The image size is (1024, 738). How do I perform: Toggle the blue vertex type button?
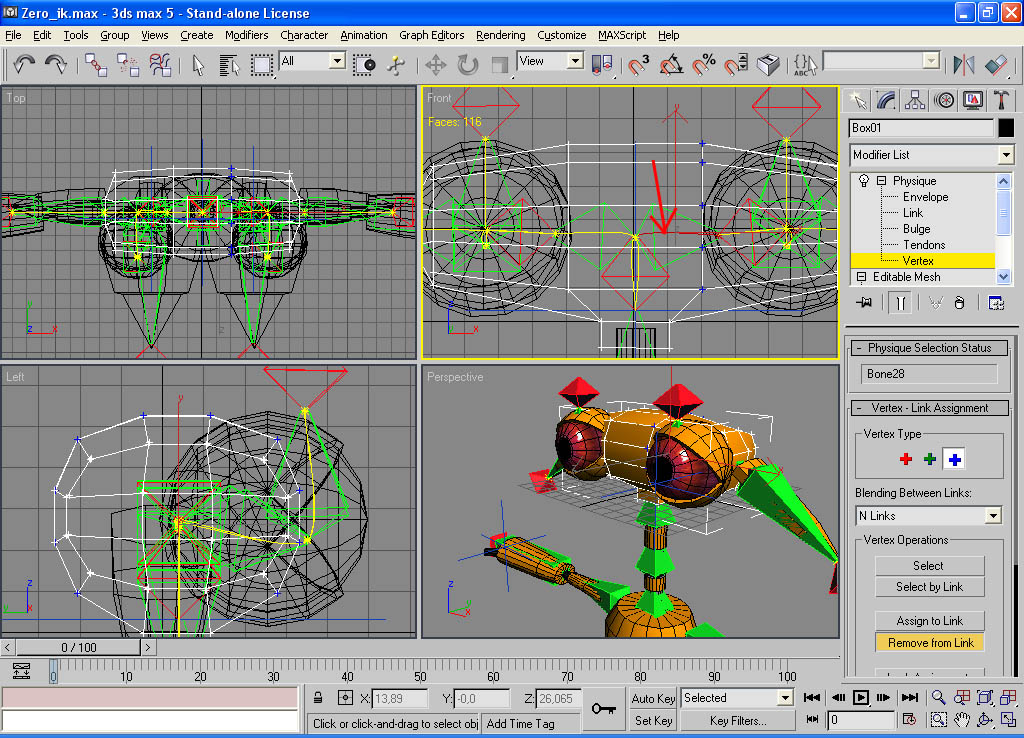click(x=954, y=459)
